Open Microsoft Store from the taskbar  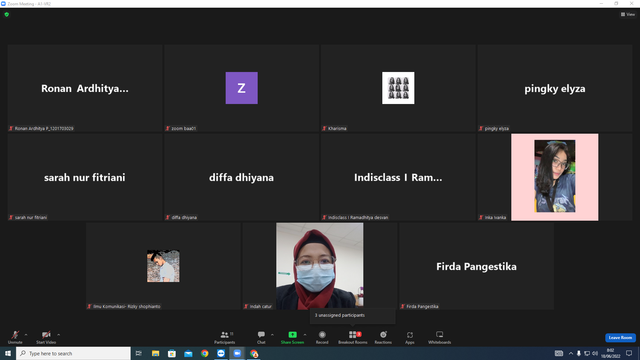(x=172, y=353)
